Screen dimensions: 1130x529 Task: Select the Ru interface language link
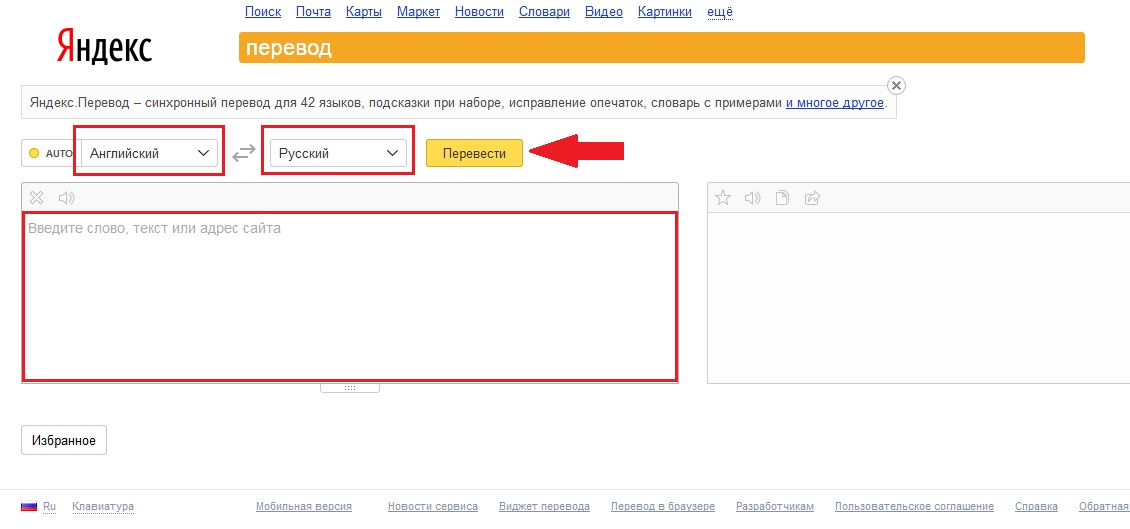[49, 507]
